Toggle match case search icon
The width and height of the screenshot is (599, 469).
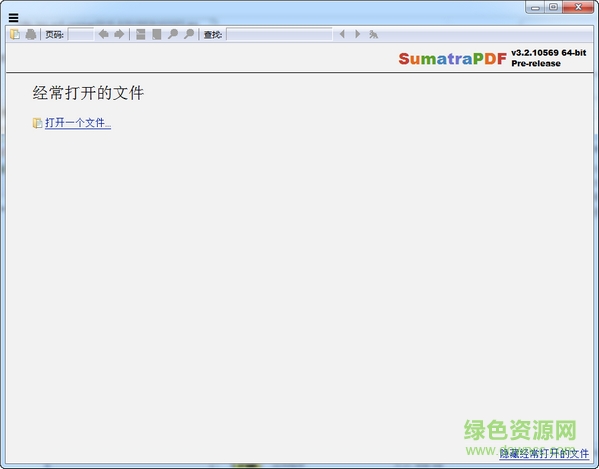click(373, 34)
